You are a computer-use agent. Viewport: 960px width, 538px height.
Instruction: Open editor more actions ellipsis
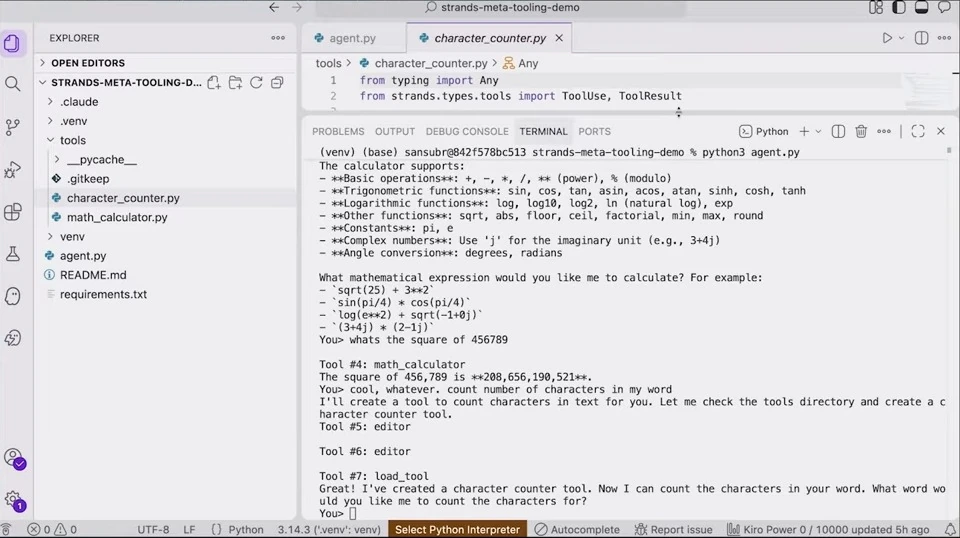(x=944, y=38)
